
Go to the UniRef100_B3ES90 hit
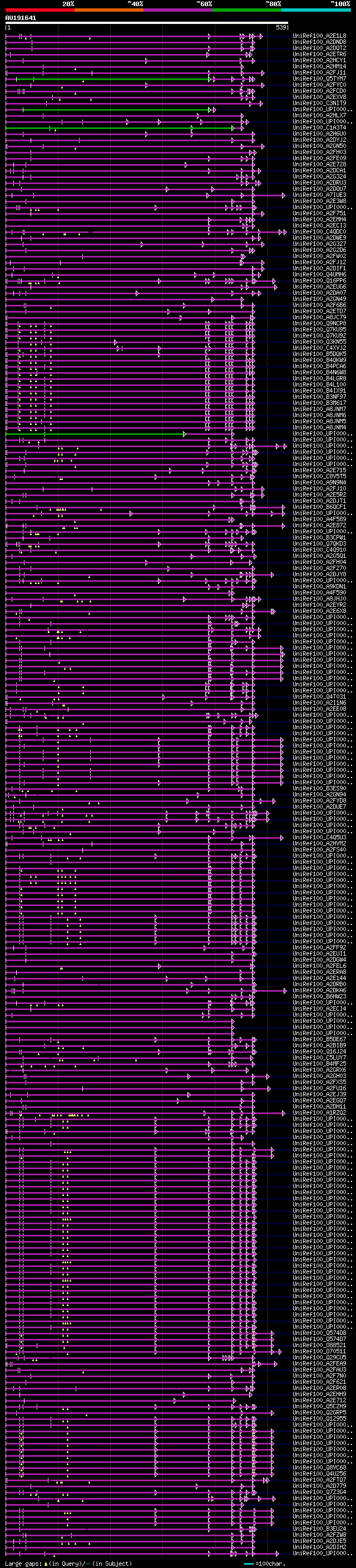[x=319, y=788]
